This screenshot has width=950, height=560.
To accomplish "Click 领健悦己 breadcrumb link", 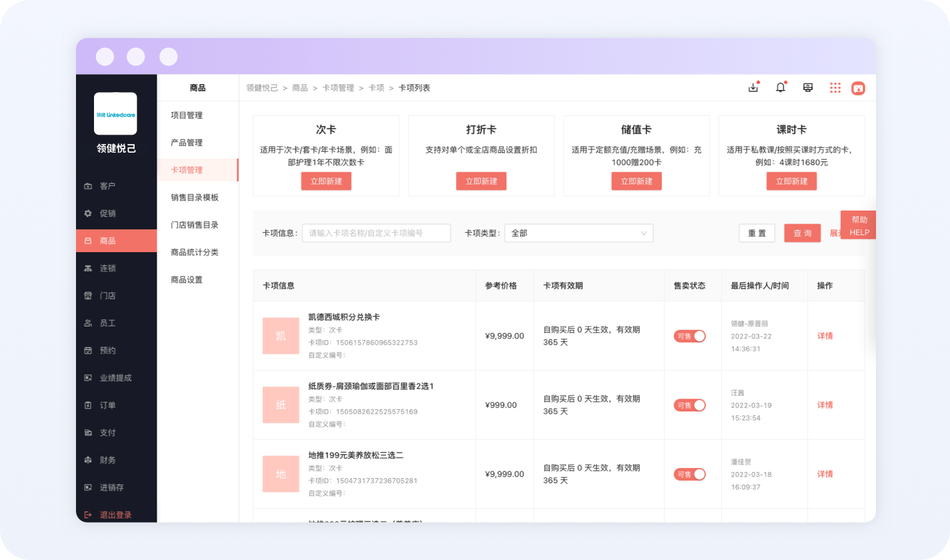I will point(262,88).
